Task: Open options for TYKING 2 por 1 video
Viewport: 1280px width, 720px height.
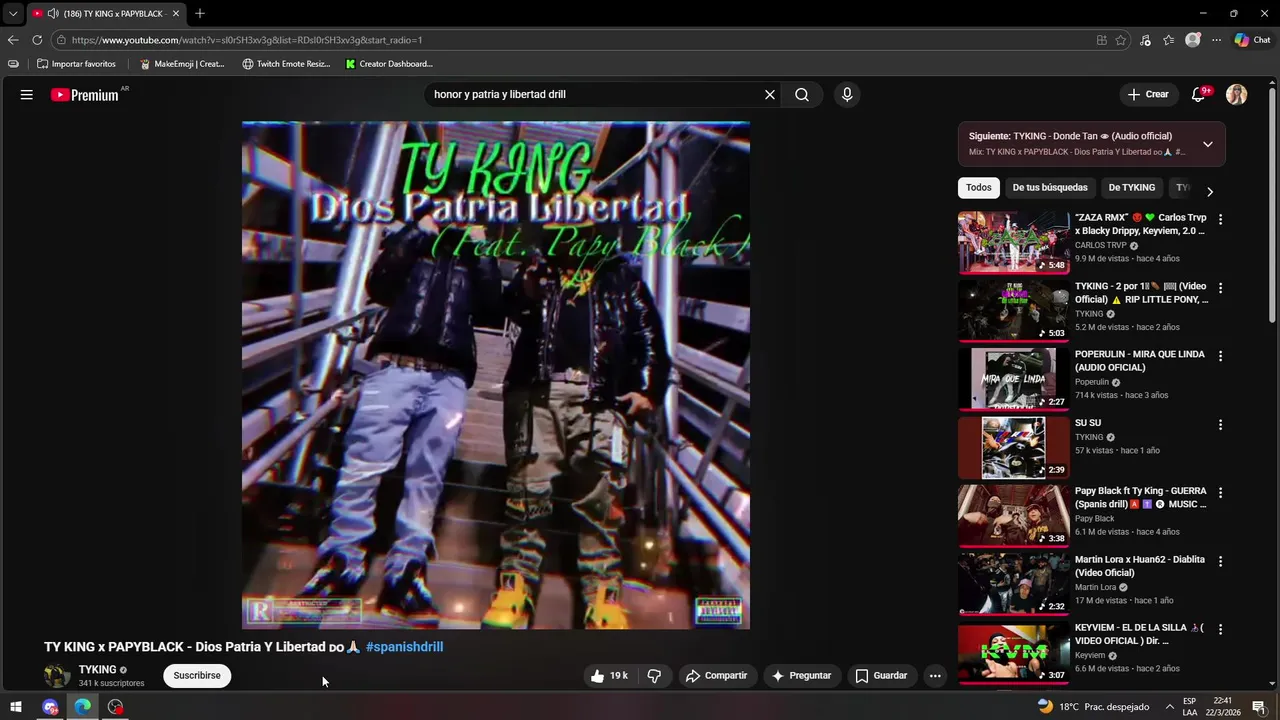Action: (x=1220, y=288)
